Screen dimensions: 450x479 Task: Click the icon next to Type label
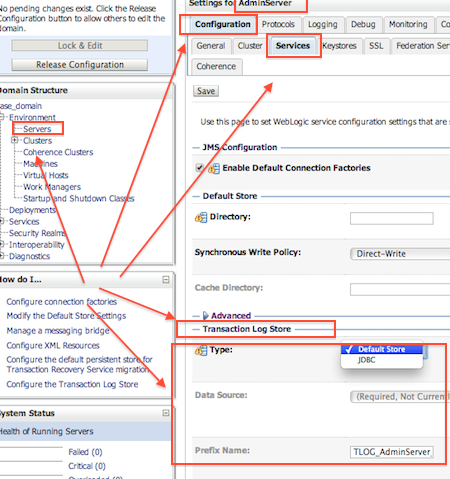[x=201, y=350]
